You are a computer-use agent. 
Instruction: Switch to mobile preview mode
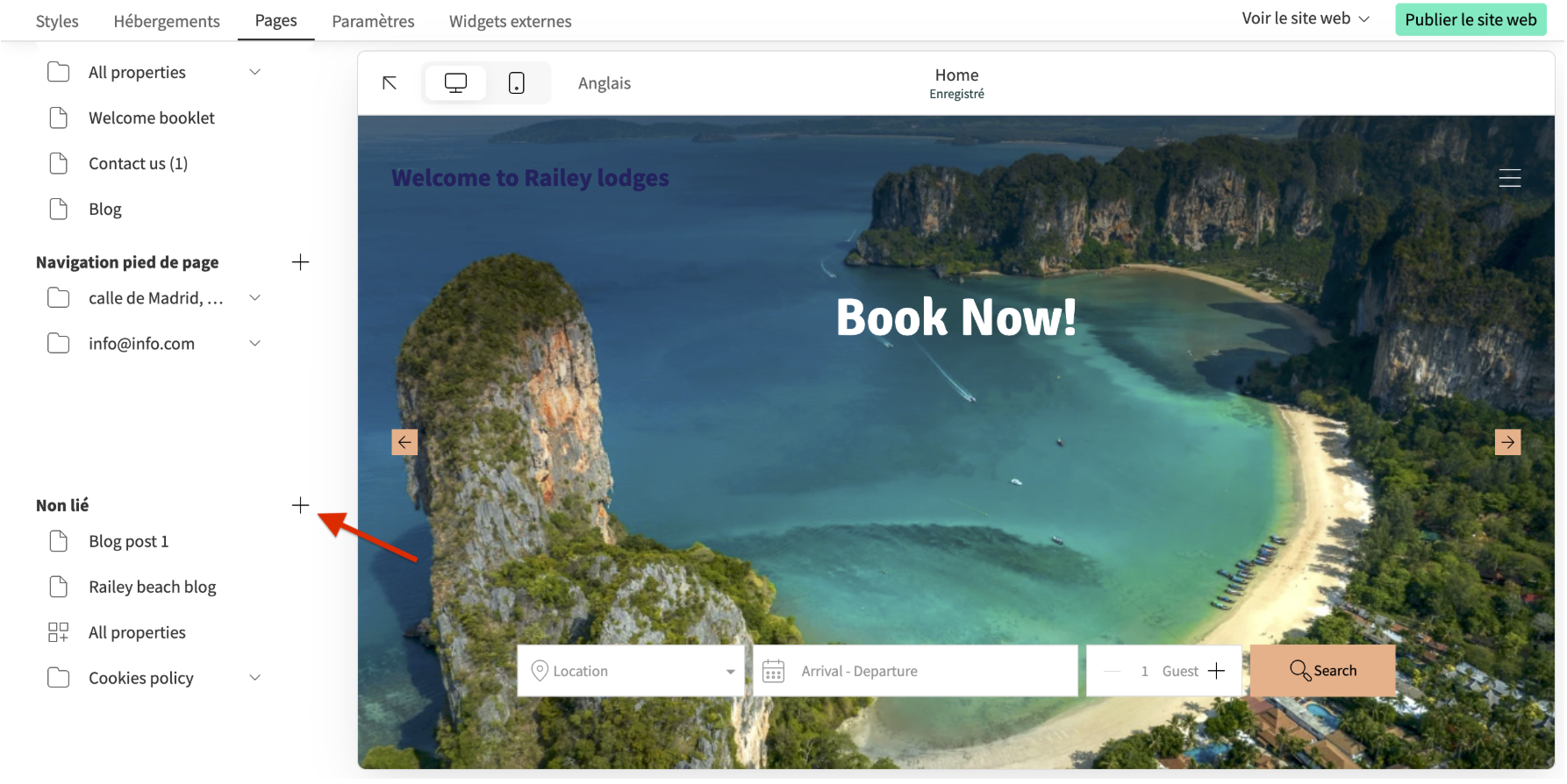pos(517,83)
